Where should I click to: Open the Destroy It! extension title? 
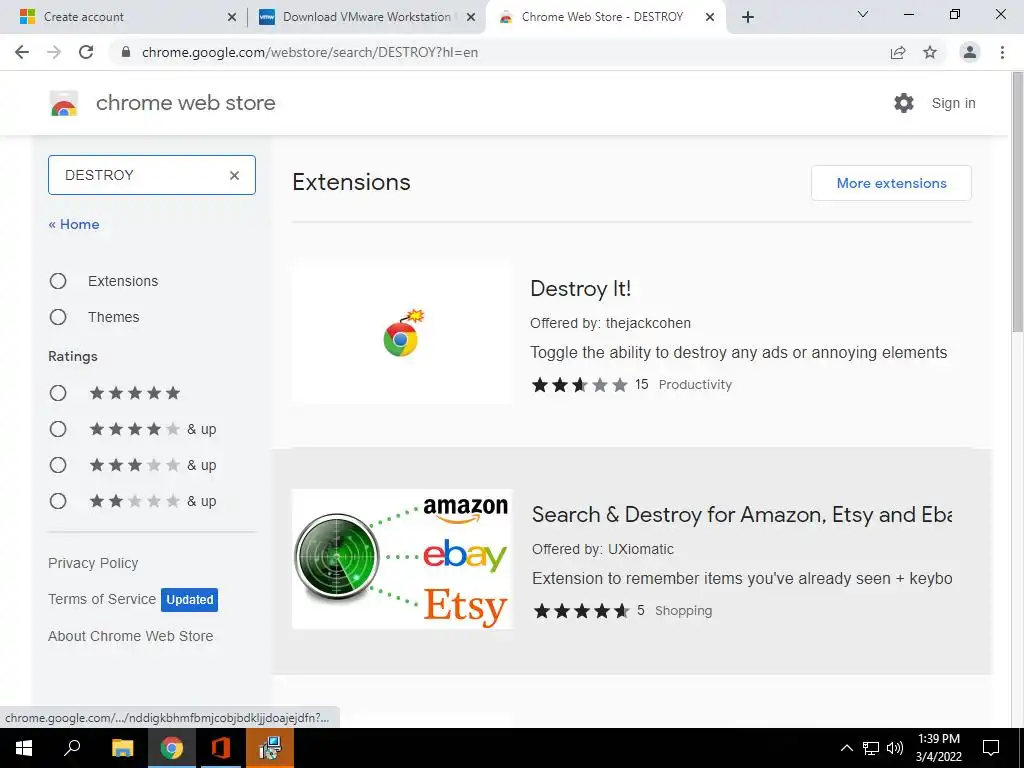coord(581,289)
